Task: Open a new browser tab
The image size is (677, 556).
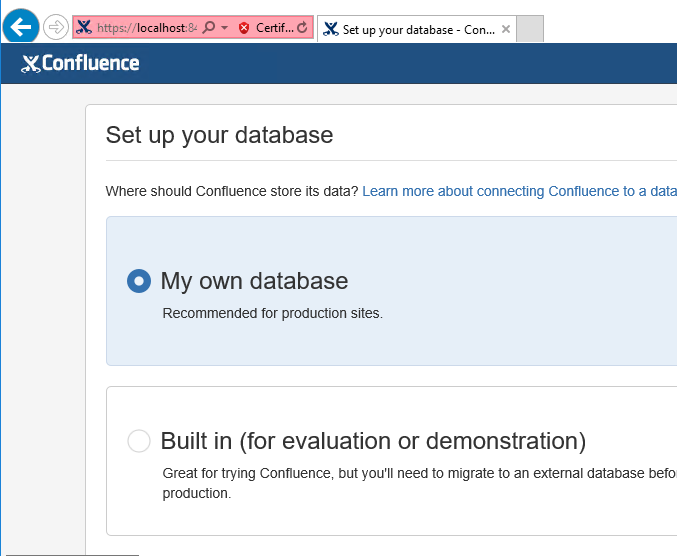Action: [530, 29]
